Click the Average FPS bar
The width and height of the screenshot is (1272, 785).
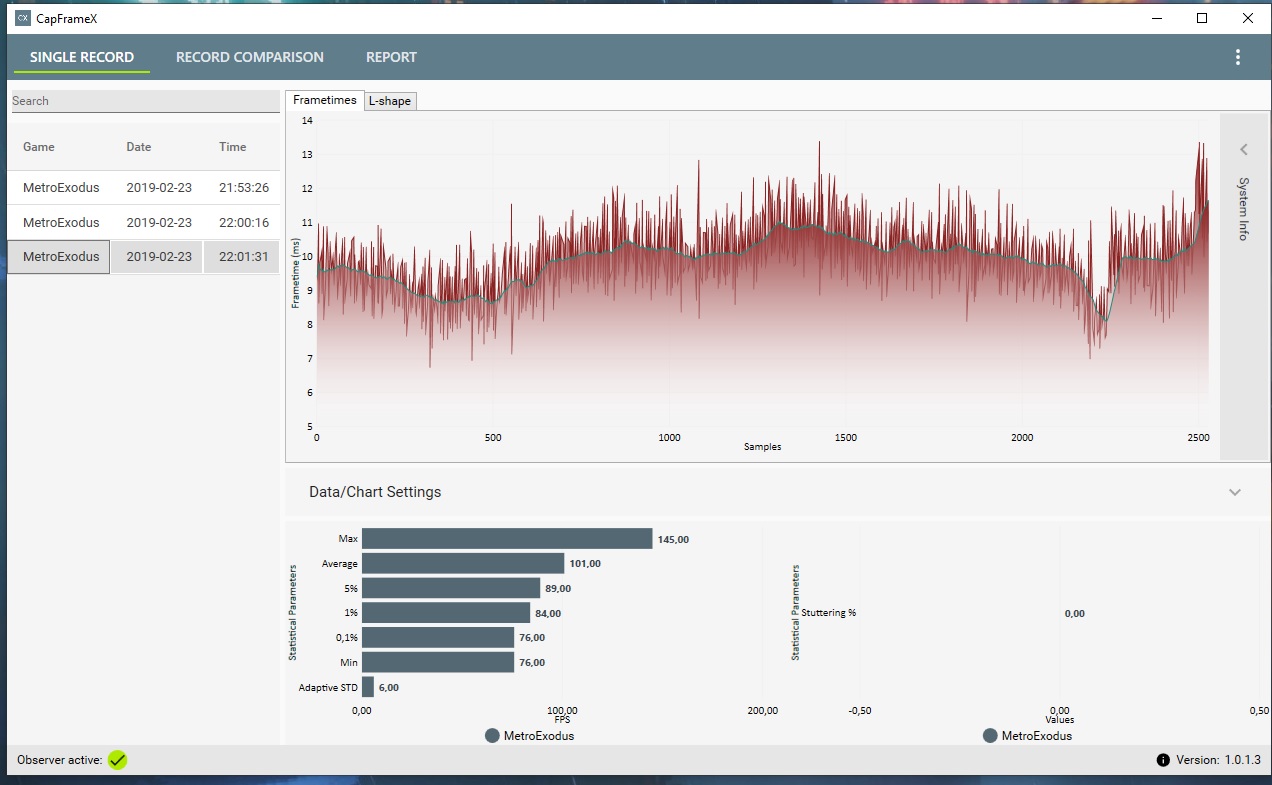[463, 564]
